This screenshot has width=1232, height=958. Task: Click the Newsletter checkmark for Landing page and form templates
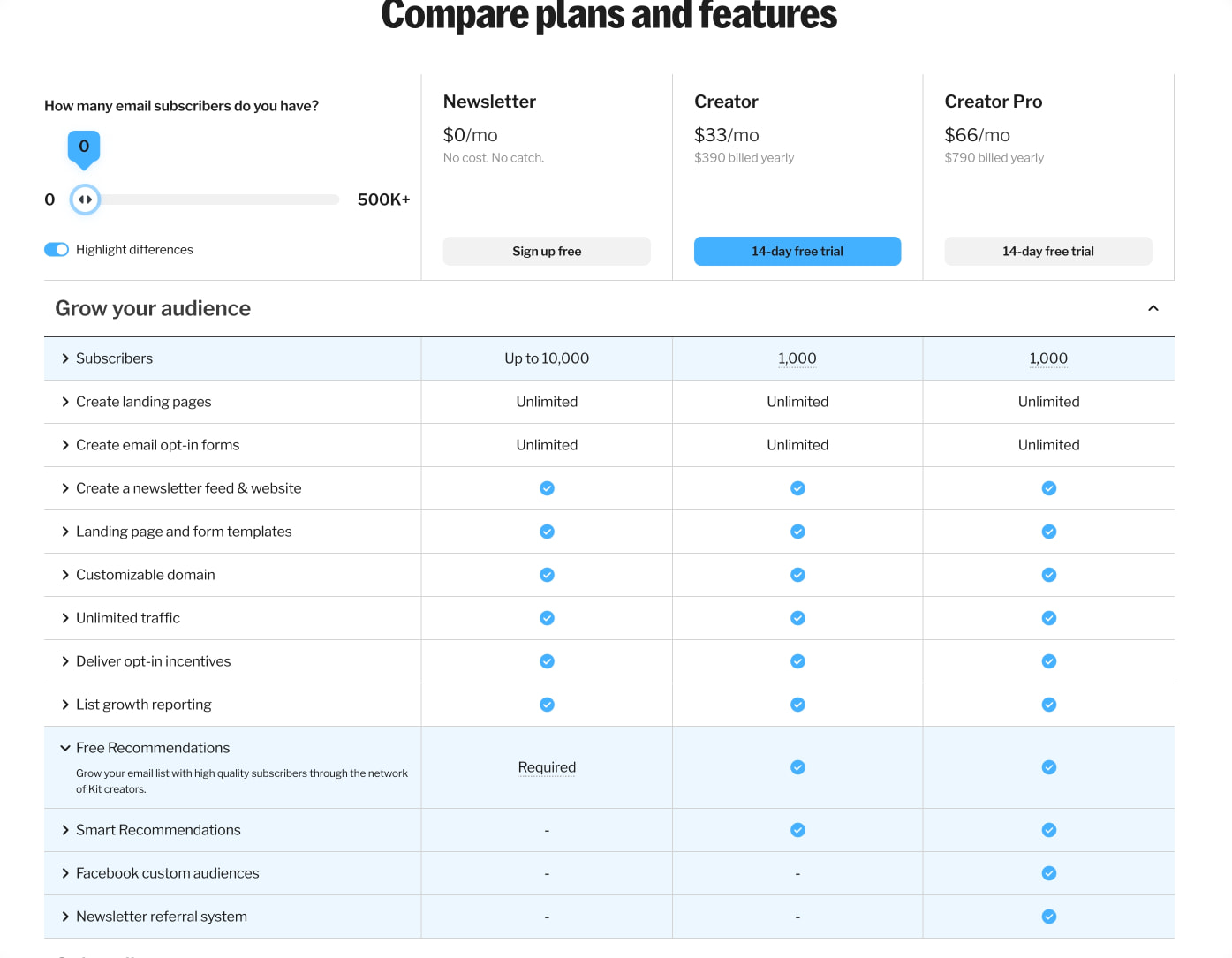[x=547, y=532]
